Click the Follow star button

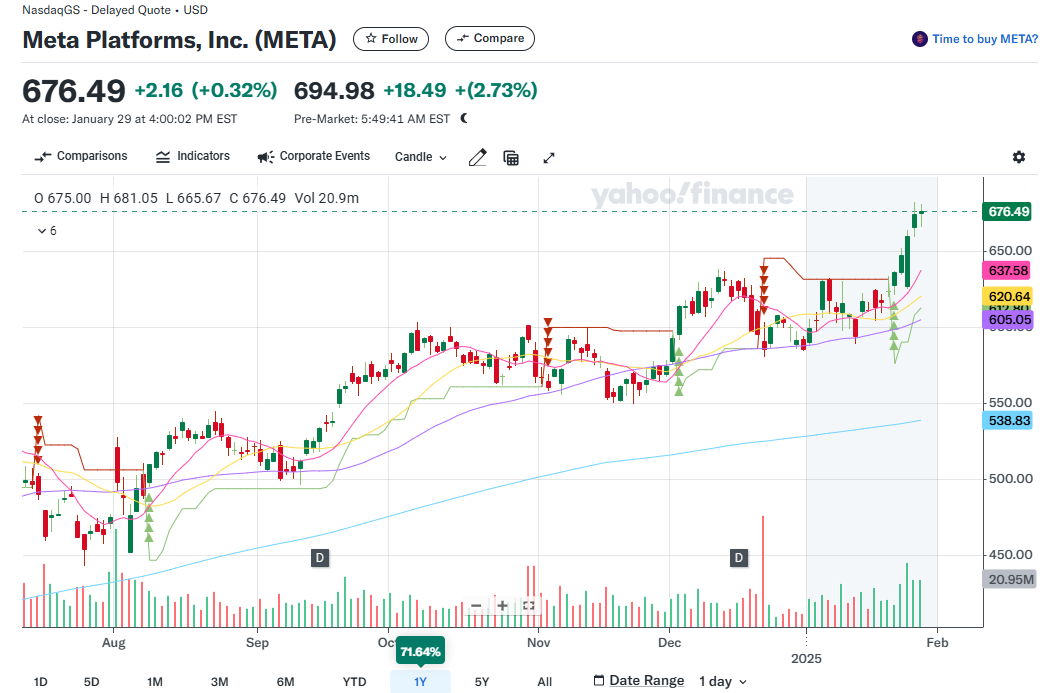click(391, 39)
